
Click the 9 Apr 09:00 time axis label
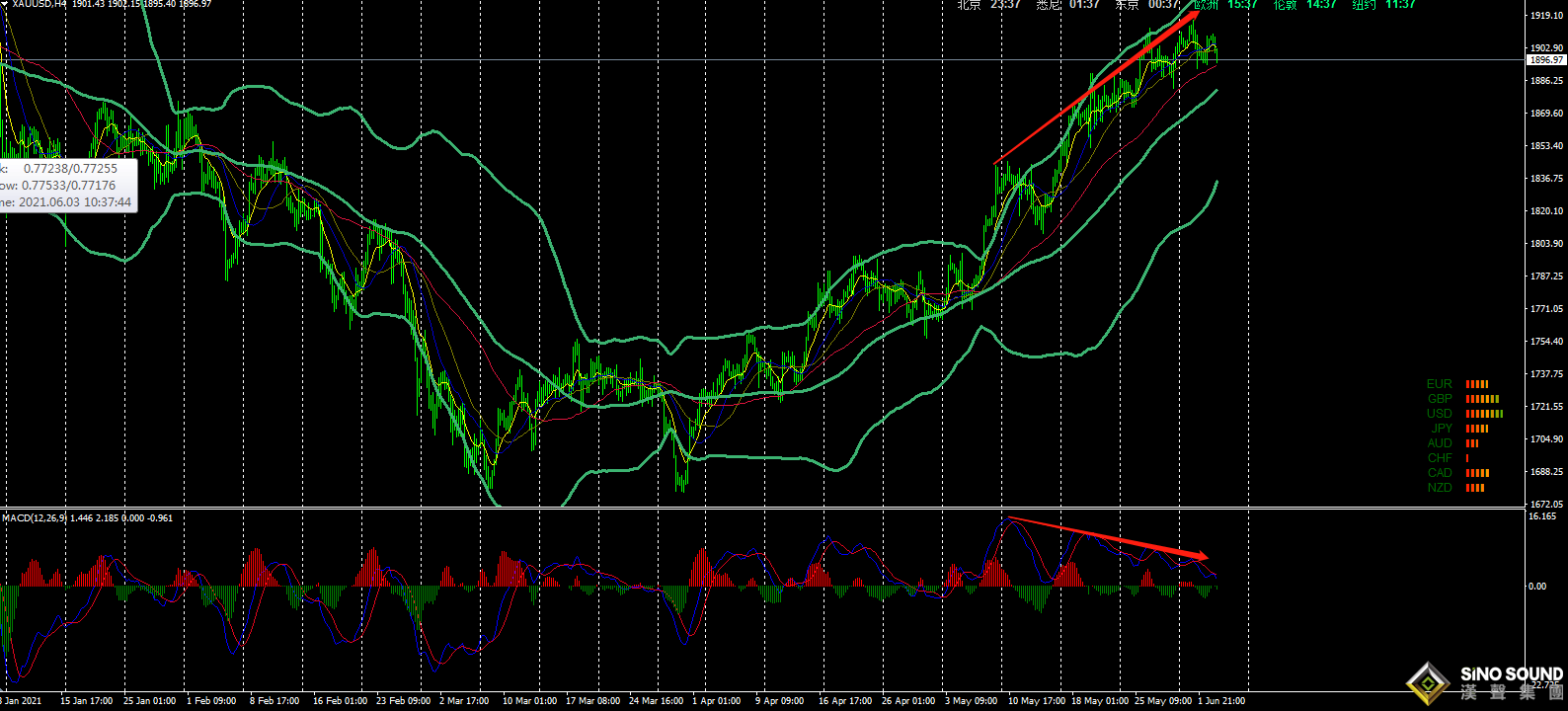coord(780,701)
